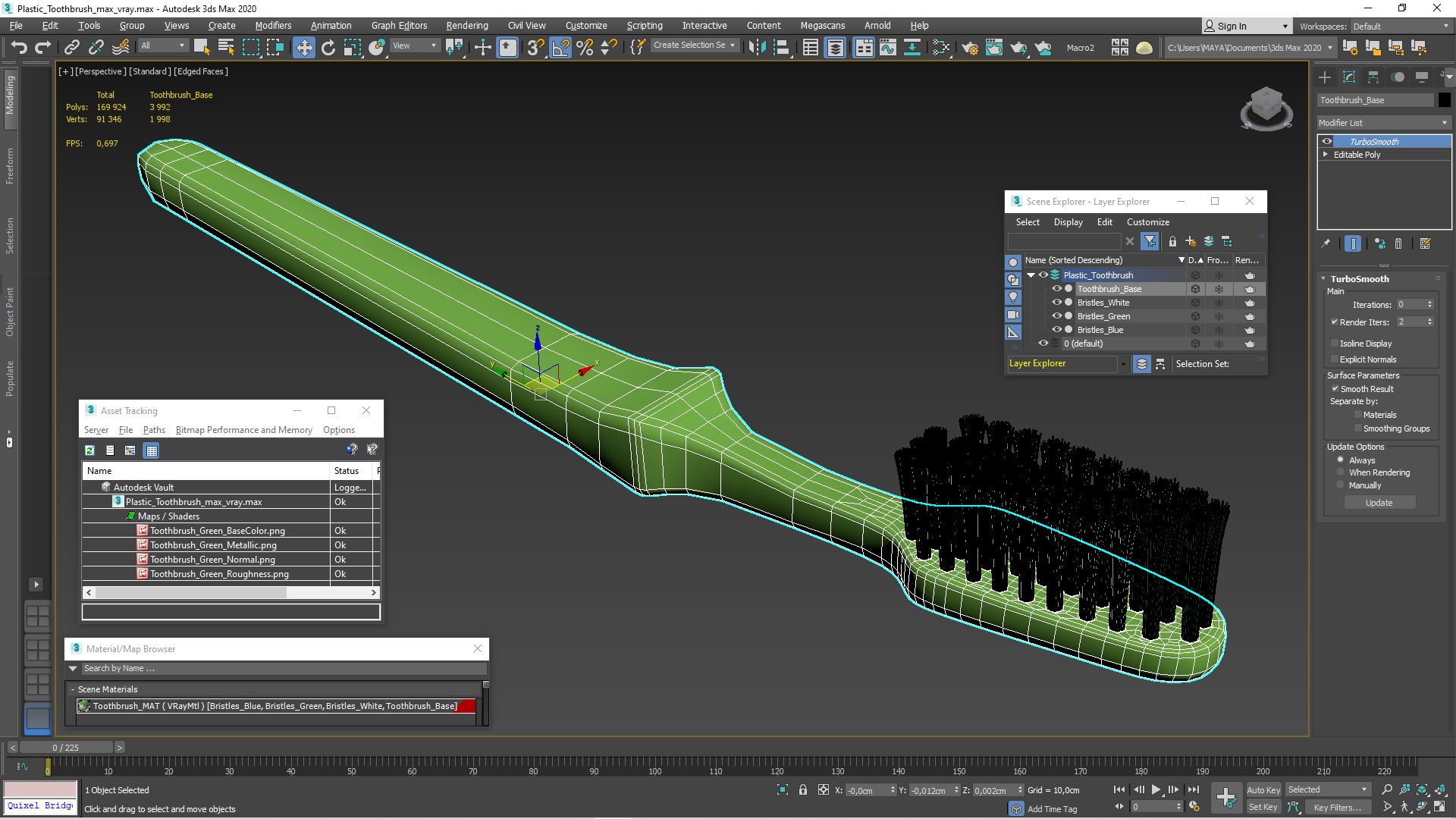The width and height of the screenshot is (1456, 819).
Task: Open the Modifier List dropdown
Action: (x=1383, y=123)
